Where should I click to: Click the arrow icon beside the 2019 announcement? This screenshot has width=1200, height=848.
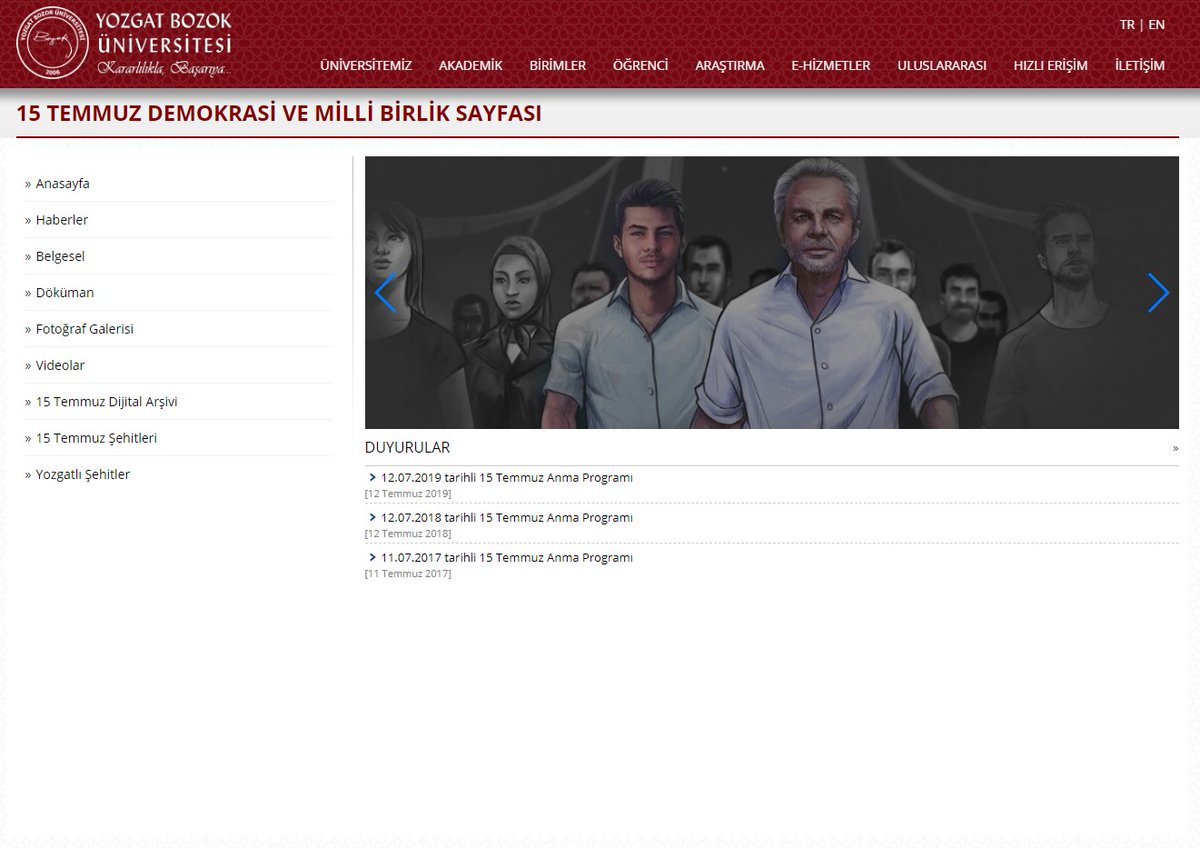click(x=371, y=477)
